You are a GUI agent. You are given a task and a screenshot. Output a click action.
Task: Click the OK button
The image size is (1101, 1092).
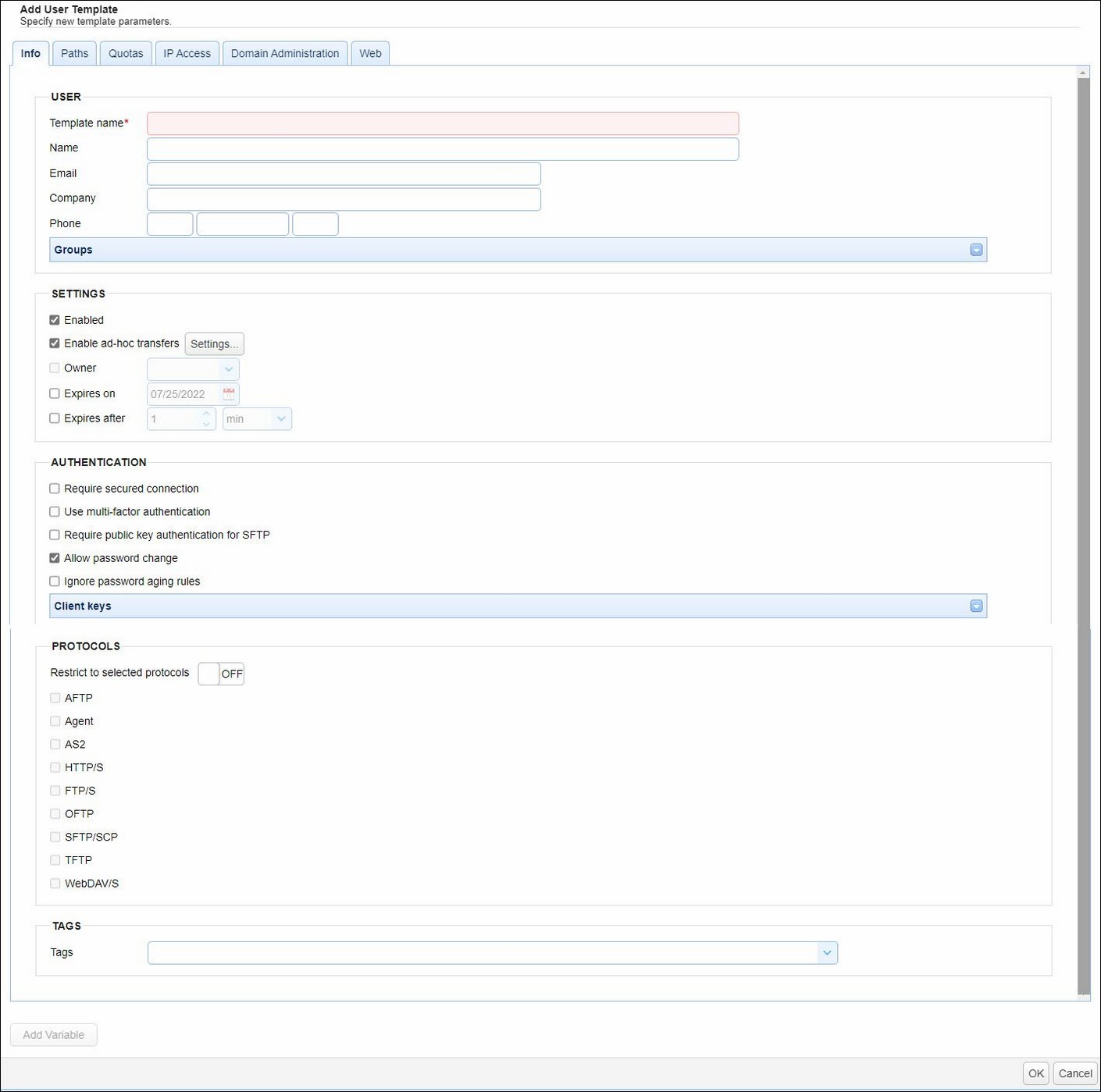[1035, 1073]
